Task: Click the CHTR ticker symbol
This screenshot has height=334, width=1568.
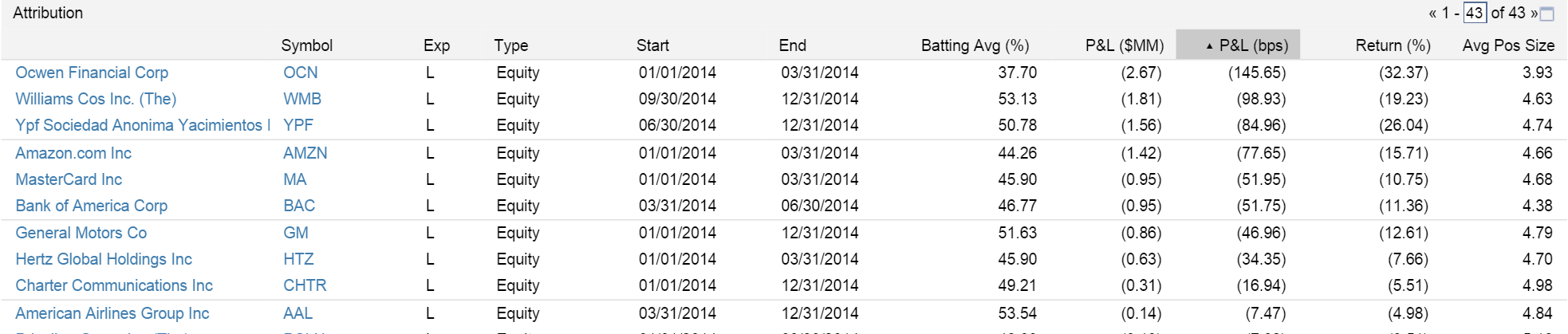Action: coord(305,285)
